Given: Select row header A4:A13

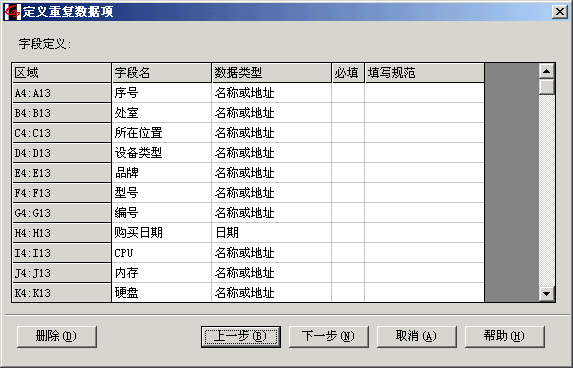Looking at the screenshot, I should pyautogui.click(x=62, y=93).
